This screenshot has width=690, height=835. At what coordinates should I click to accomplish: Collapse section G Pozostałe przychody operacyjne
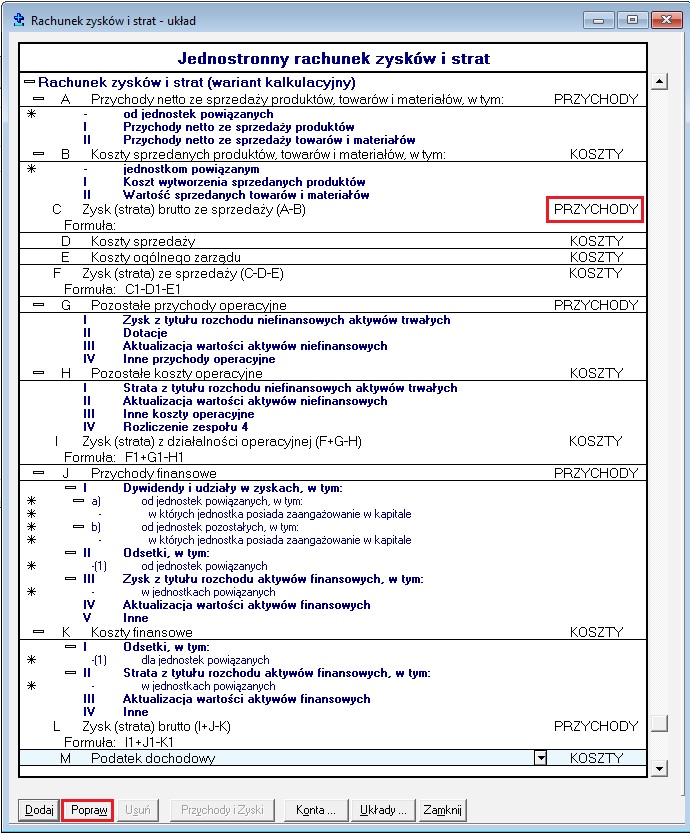pyautogui.click(x=38, y=305)
